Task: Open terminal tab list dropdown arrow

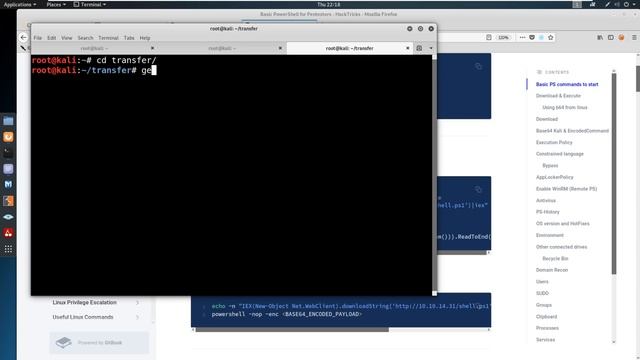Action: pos(431,48)
